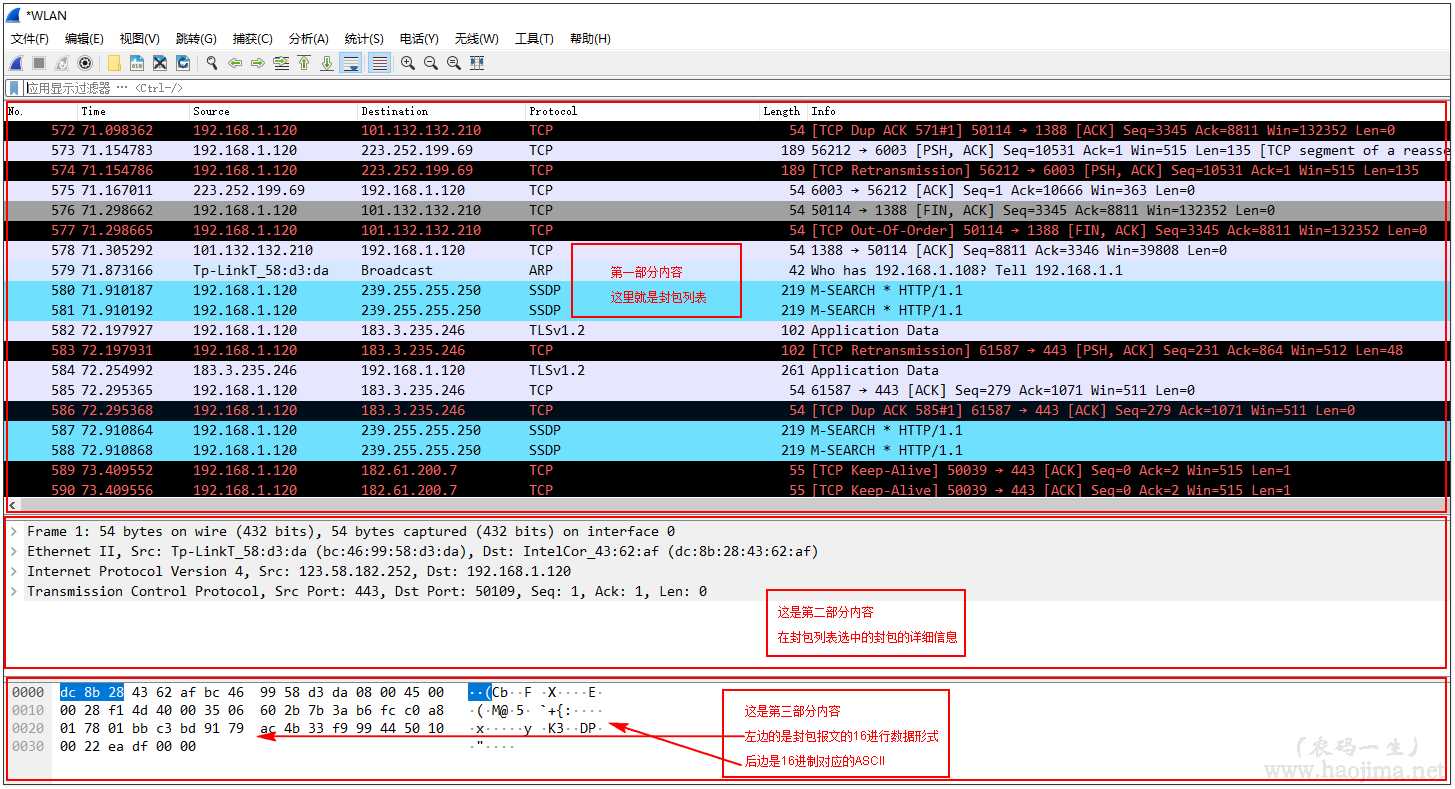Select packet 575 from 223.252.199.69
Screen dimensions: 1455x789
[726, 190]
